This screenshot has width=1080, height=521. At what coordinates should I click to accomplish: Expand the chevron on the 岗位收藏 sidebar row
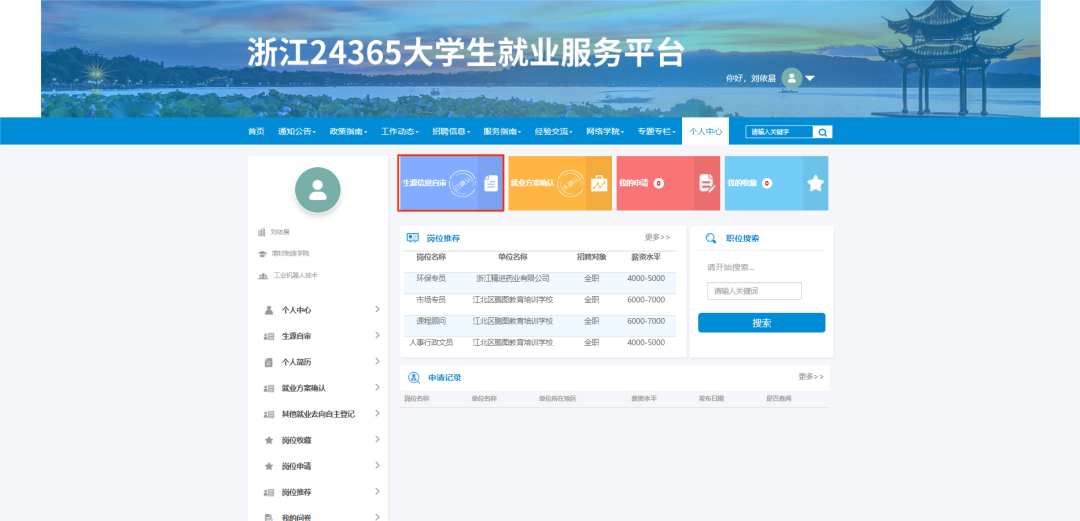[377, 440]
